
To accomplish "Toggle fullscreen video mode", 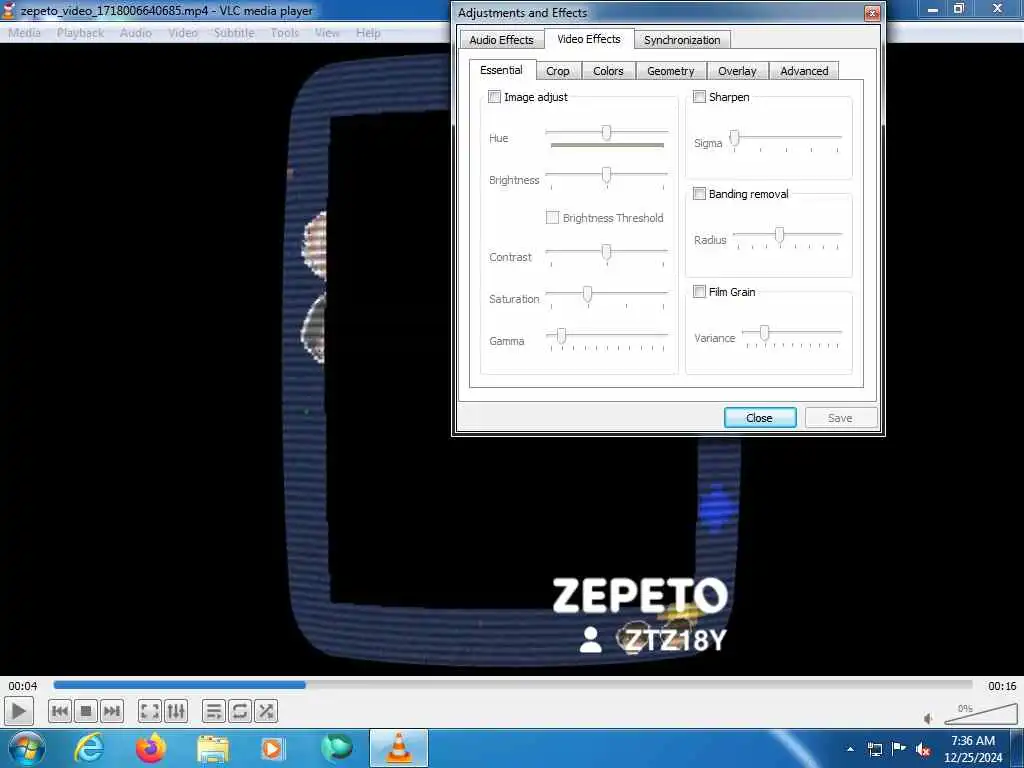I will click(x=150, y=711).
